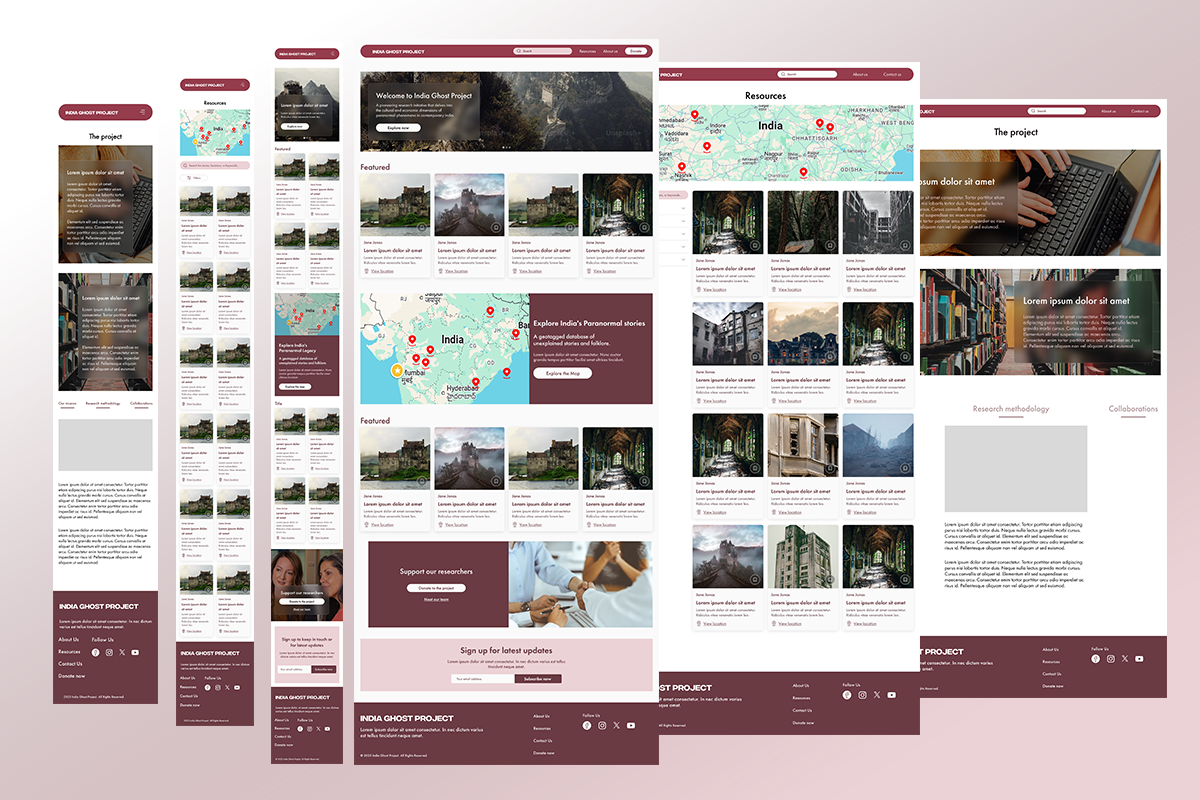
Task: Open 'Resources' nav link in homepage header
Action: point(587,51)
